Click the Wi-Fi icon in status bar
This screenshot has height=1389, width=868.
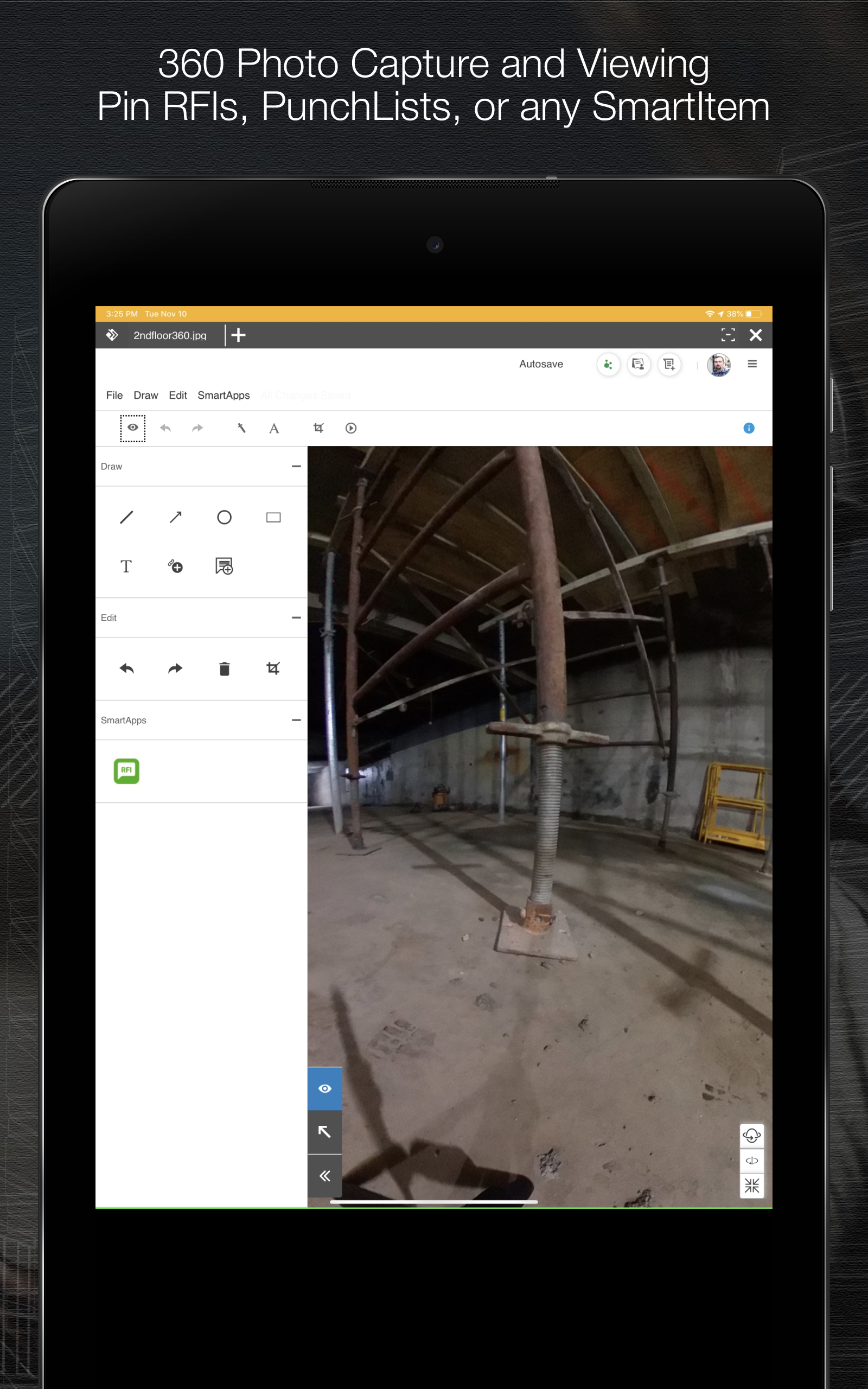(x=710, y=314)
